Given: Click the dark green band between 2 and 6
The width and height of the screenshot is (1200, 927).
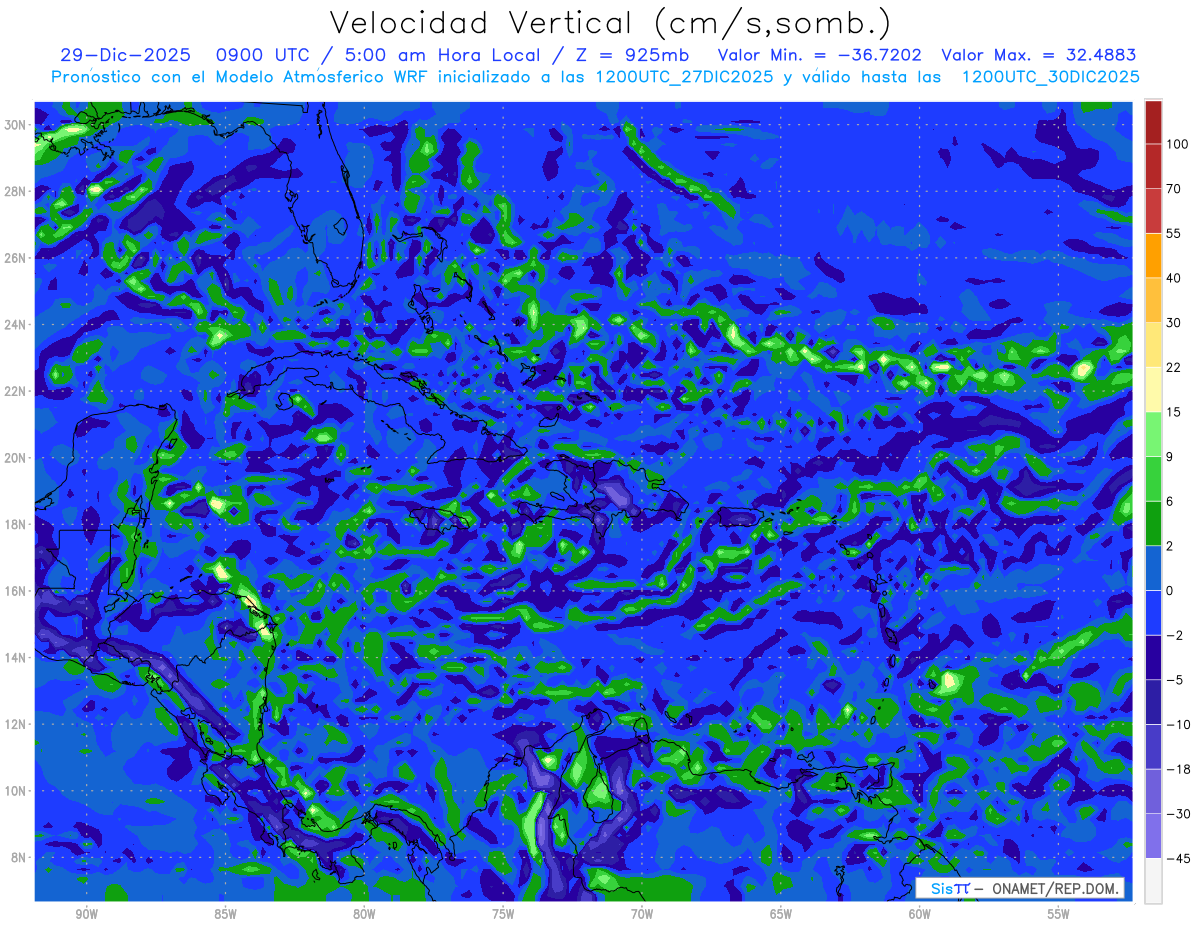Looking at the screenshot, I should point(1153,523).
